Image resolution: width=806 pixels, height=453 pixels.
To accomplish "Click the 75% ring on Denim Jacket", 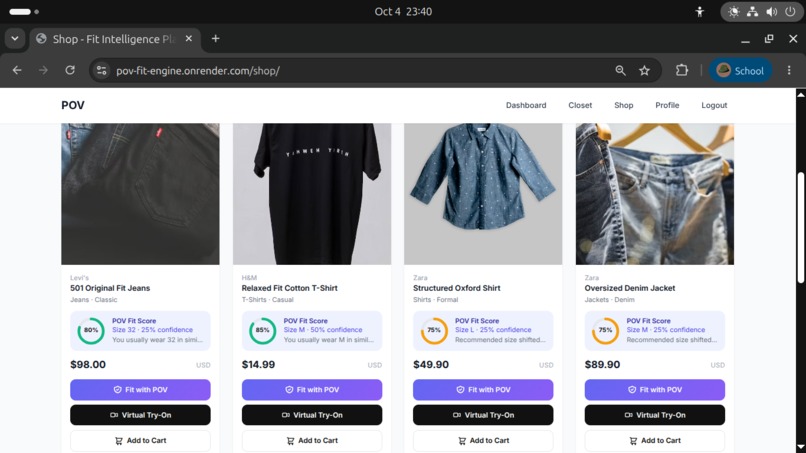I will [606, 331].
